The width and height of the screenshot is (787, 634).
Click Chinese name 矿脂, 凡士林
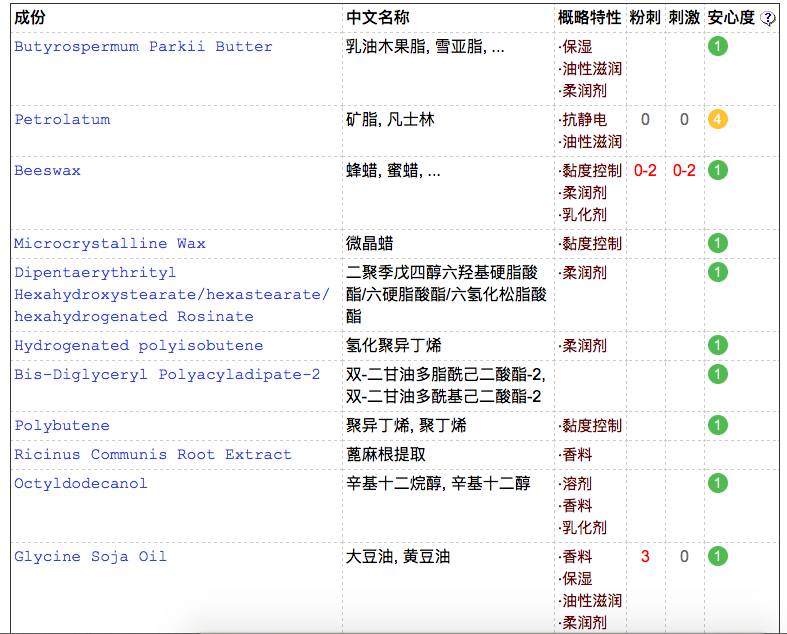(390, 119)
